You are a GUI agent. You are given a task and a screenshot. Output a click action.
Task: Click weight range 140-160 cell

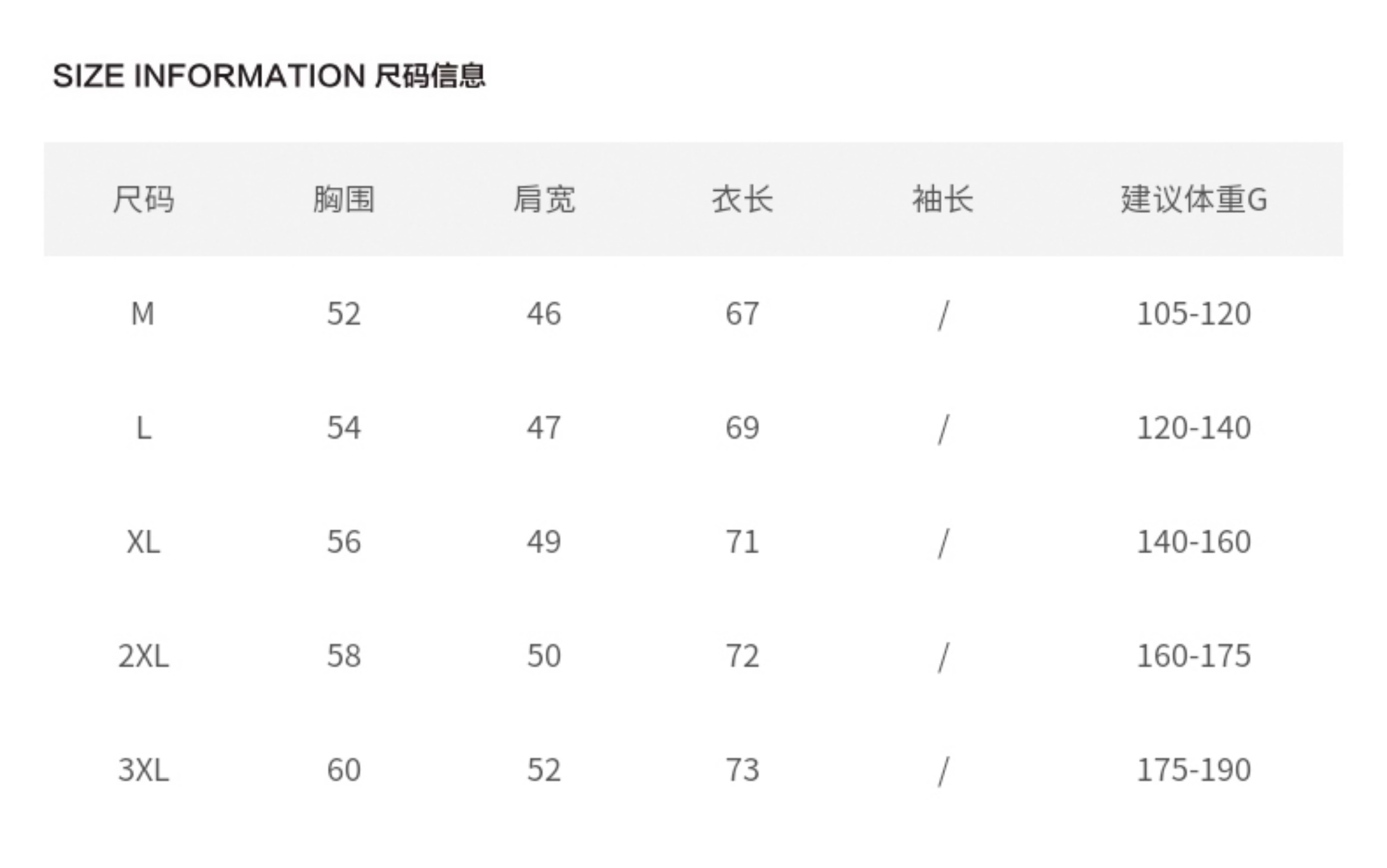[1193, 542]
